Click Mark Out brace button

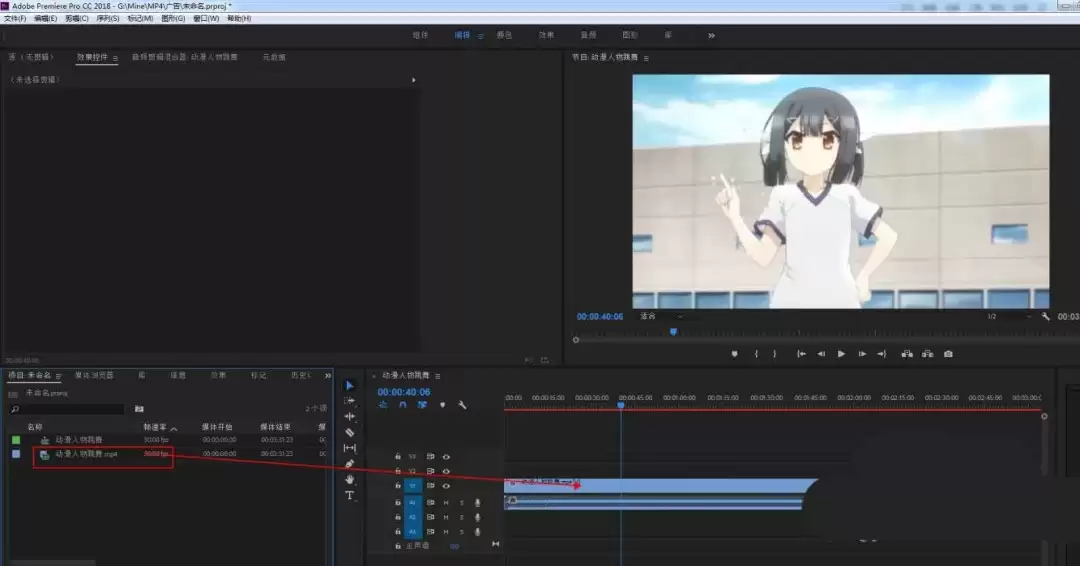(775, 354)
